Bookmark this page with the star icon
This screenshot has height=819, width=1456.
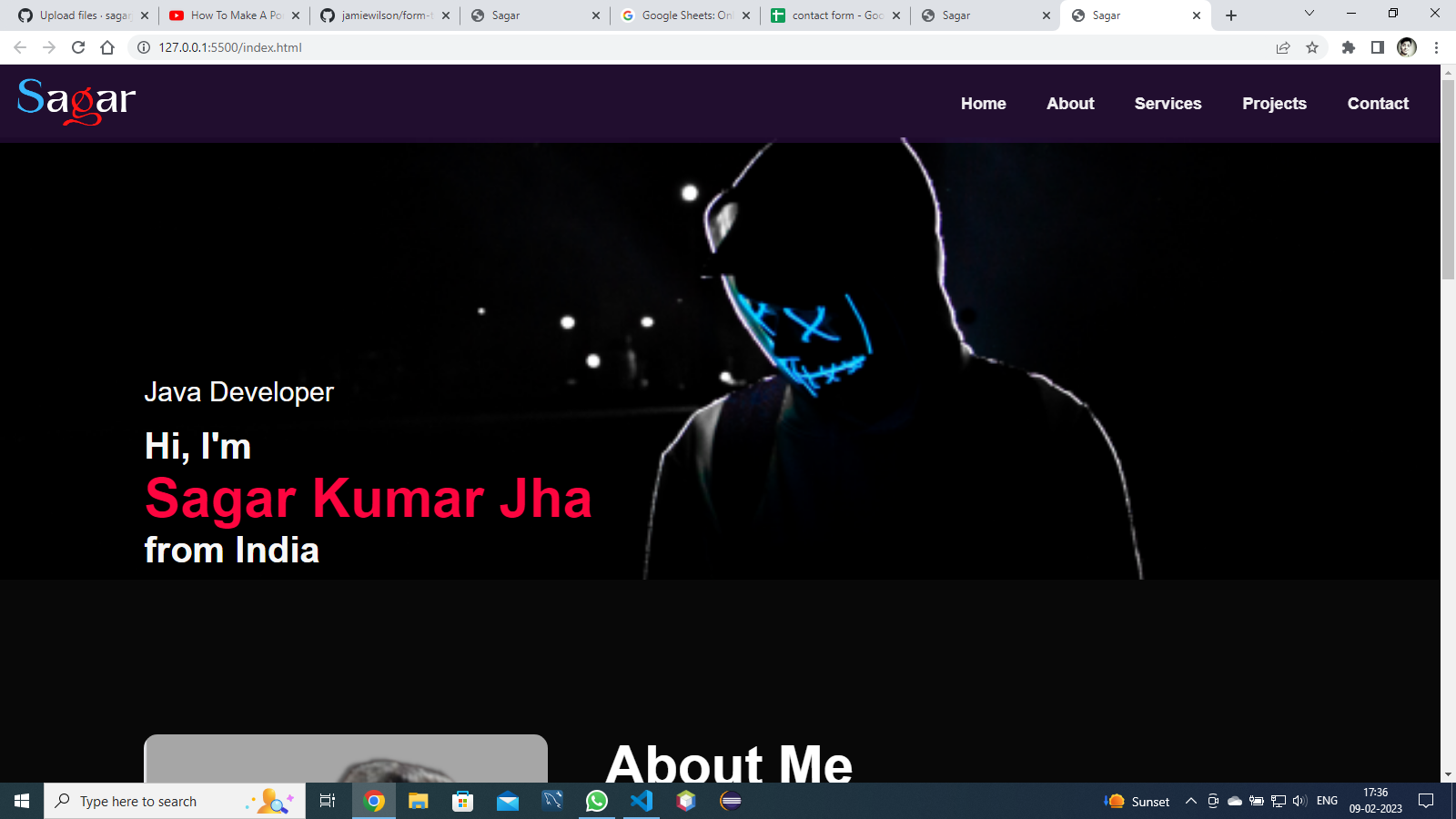pos(1312,47)
